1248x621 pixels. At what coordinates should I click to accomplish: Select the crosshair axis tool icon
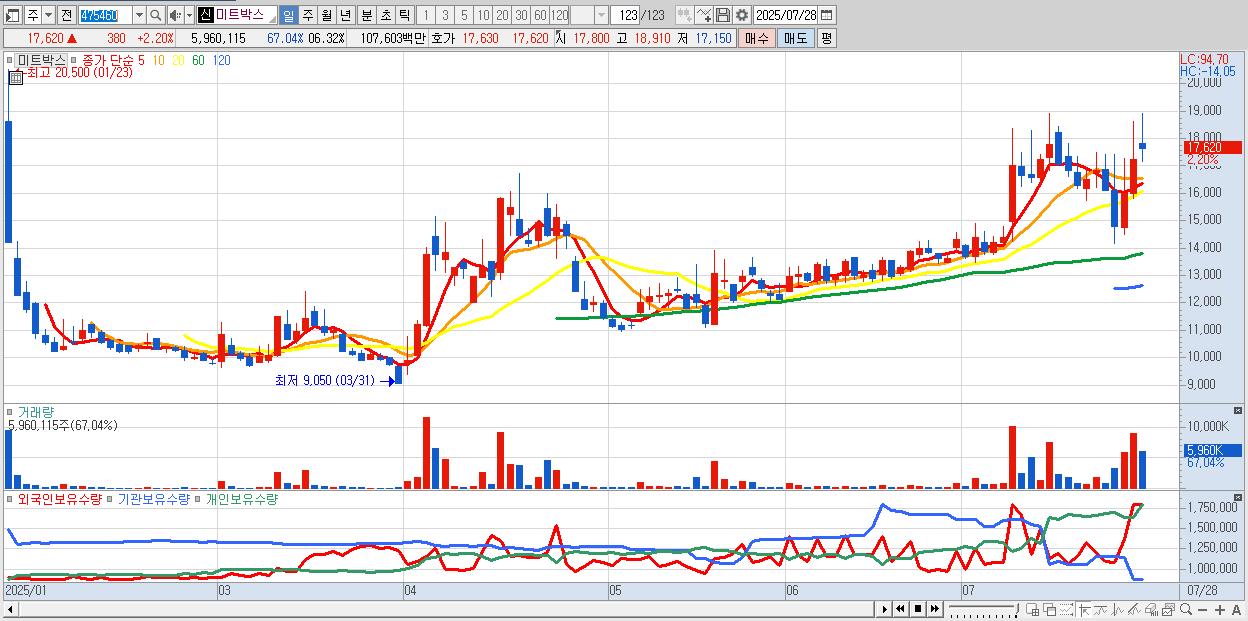(1083, 609)
